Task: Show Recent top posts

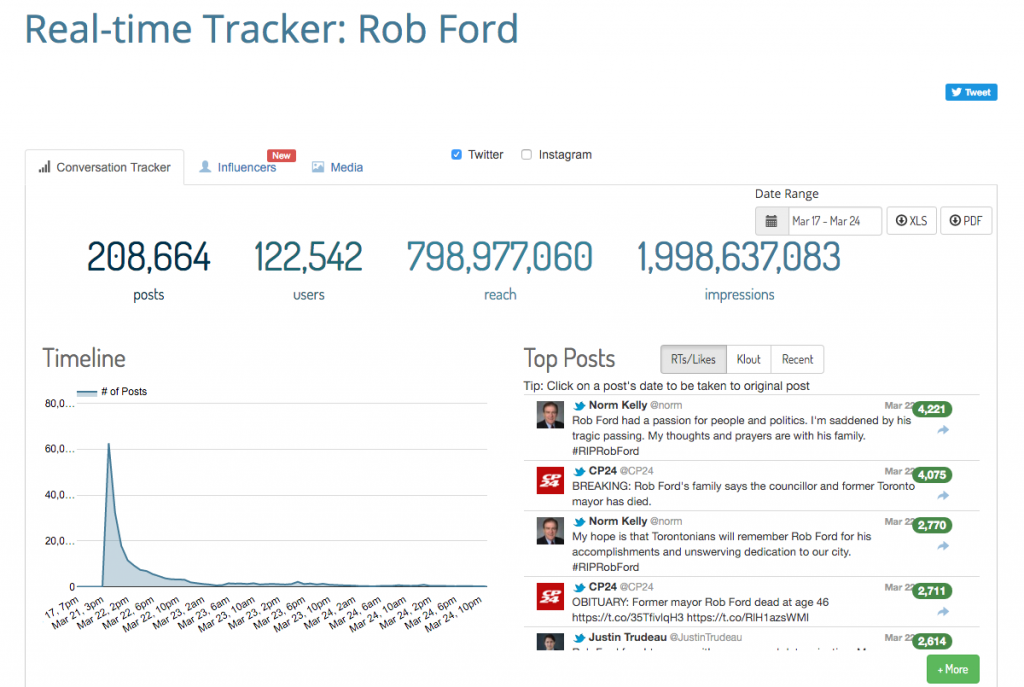Action: (x=797, y=359)
